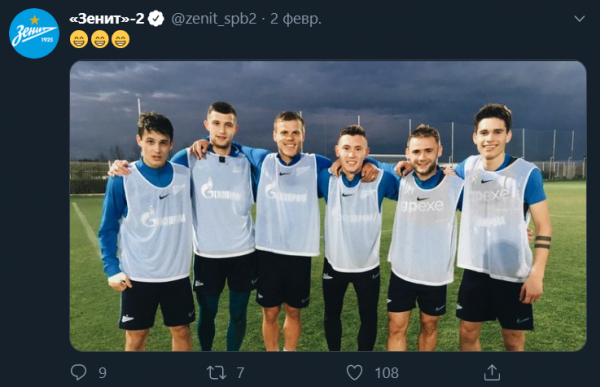Click the reply speech bubble icon
This screenshot has width=600, height=387.
(x=79, y=372)
